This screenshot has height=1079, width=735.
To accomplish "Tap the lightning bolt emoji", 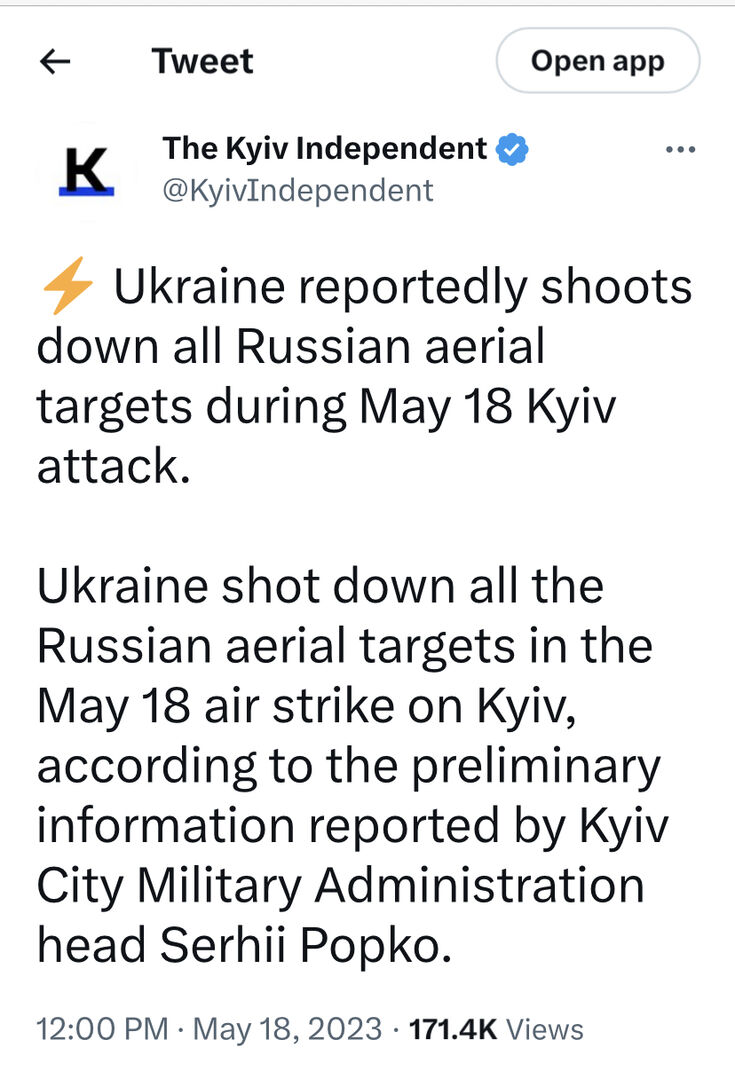I will tap(68, 289).
